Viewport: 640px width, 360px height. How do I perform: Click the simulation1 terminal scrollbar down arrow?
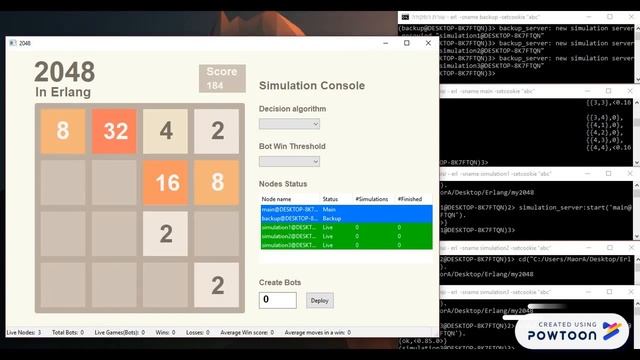click(x=637, y=236)
